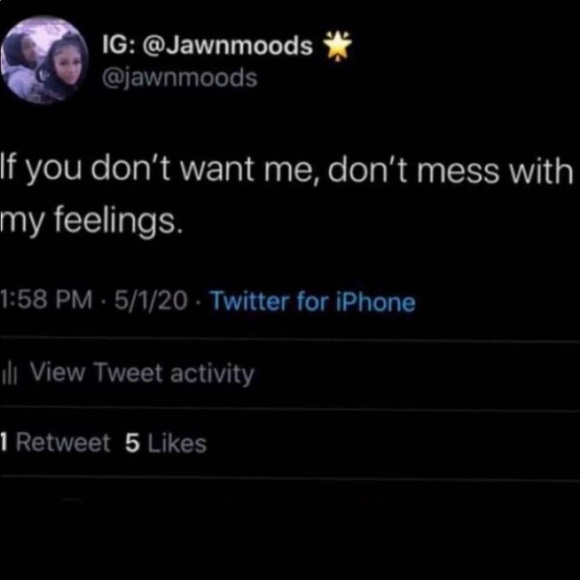Click the 1:58 PM timestamp

47,300
